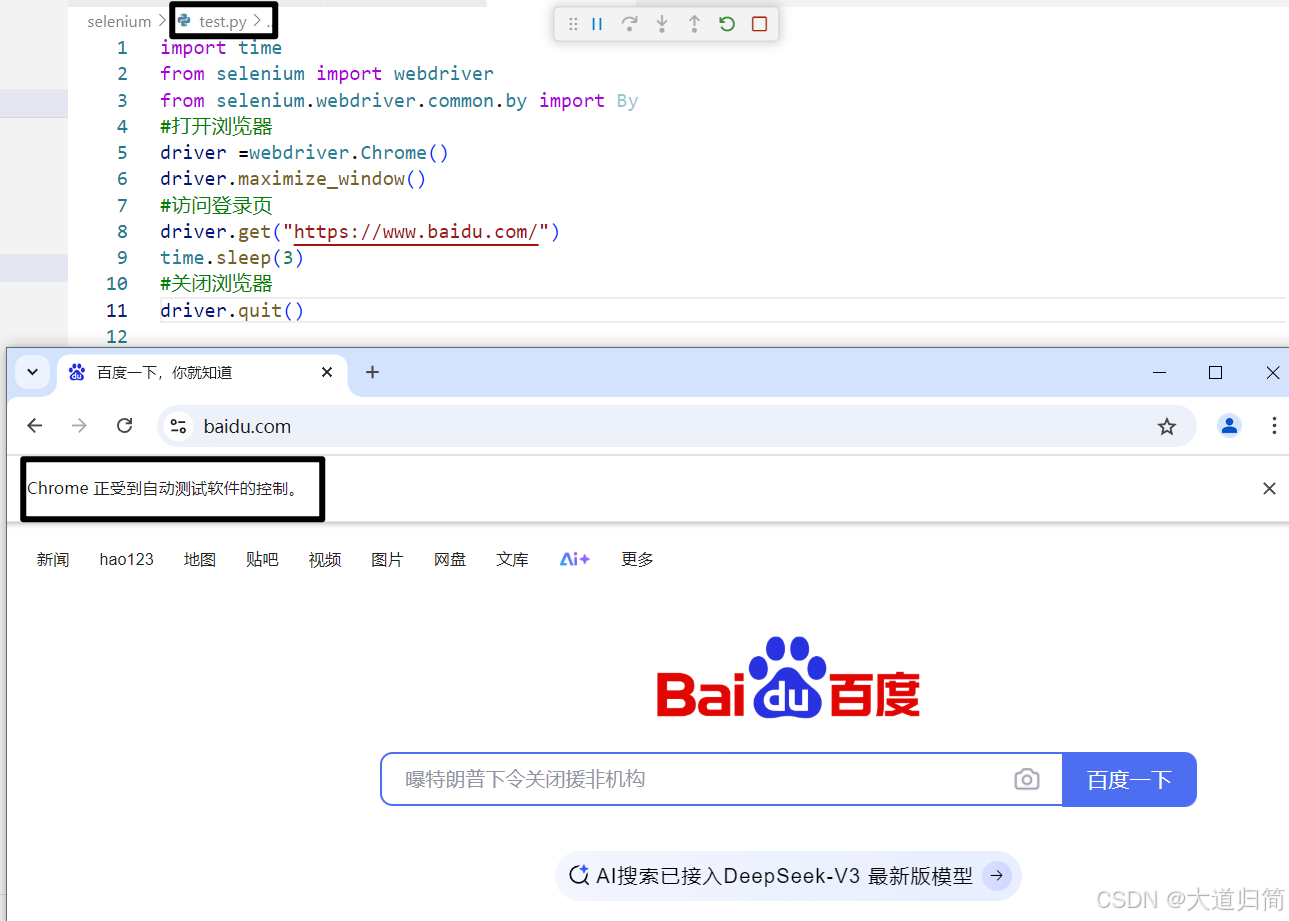Click the debug Step Into arrow
Viewport: 1289px width, 921px height.
click(x=662, y=24)
